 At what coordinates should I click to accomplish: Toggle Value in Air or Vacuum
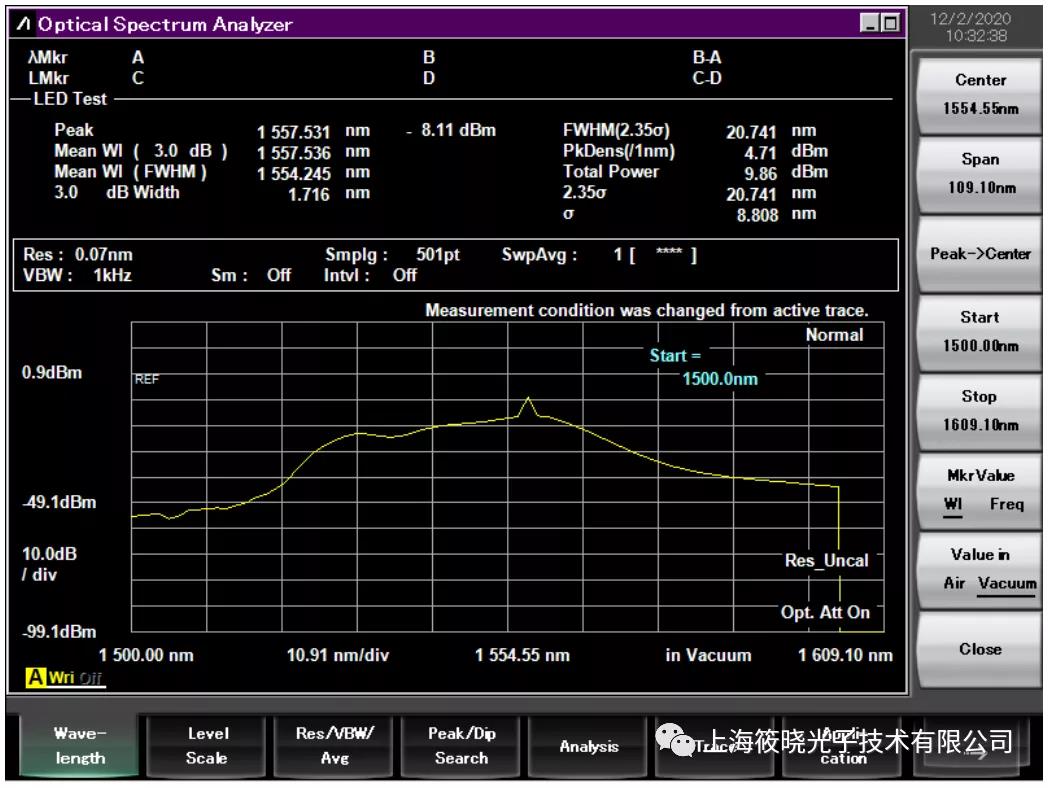point(979,569)
